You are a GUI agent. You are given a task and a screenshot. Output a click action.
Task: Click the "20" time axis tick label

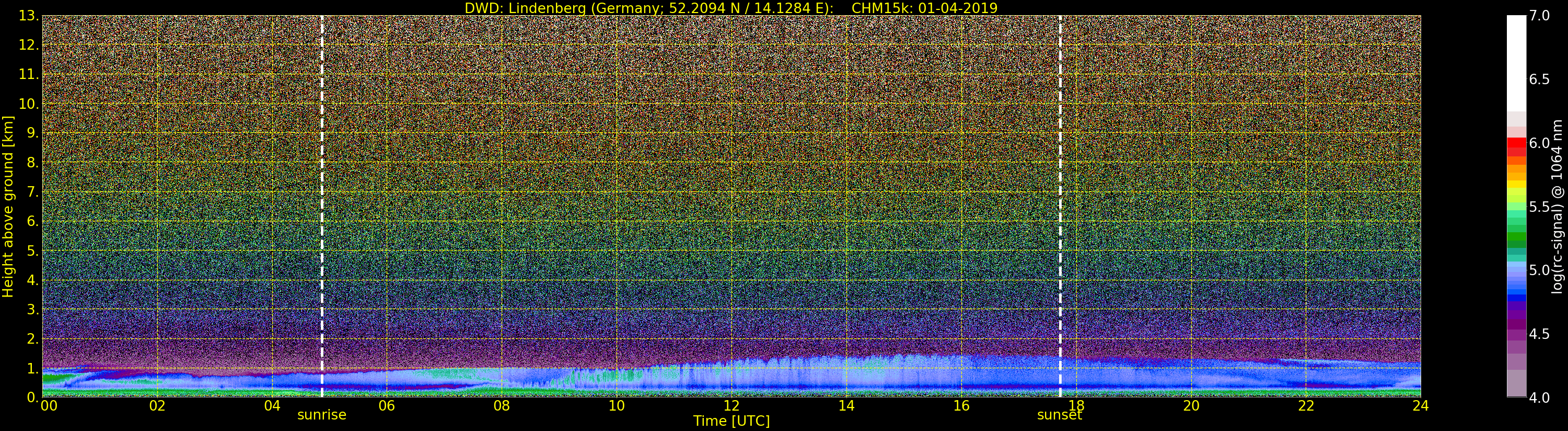[1191, 406]
